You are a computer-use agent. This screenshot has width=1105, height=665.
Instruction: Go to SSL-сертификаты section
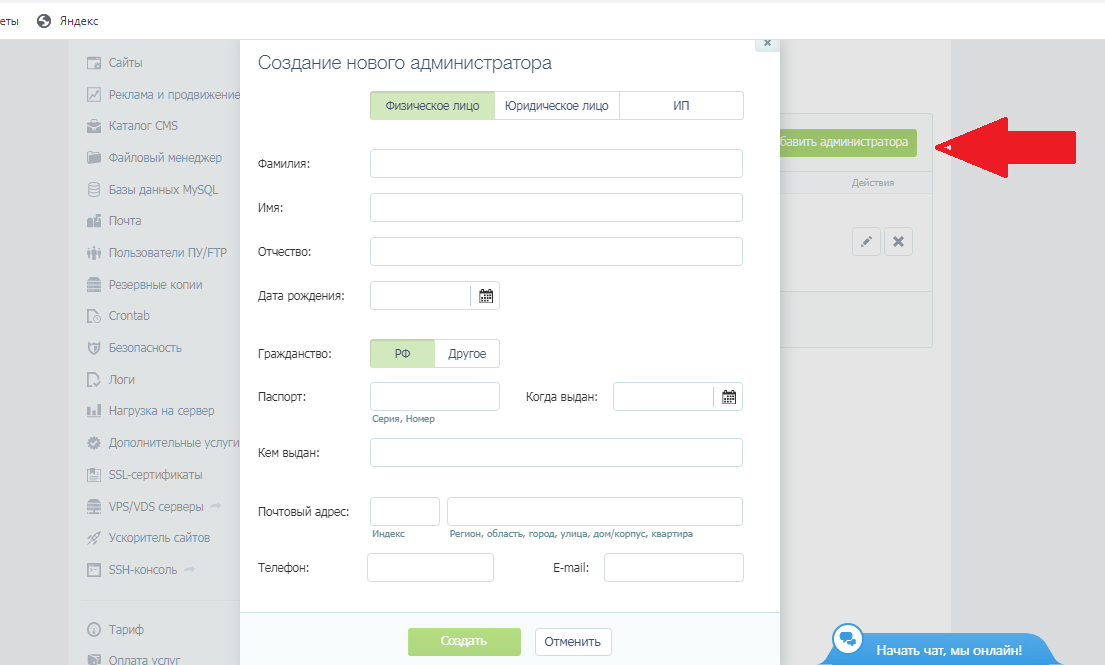155,474
